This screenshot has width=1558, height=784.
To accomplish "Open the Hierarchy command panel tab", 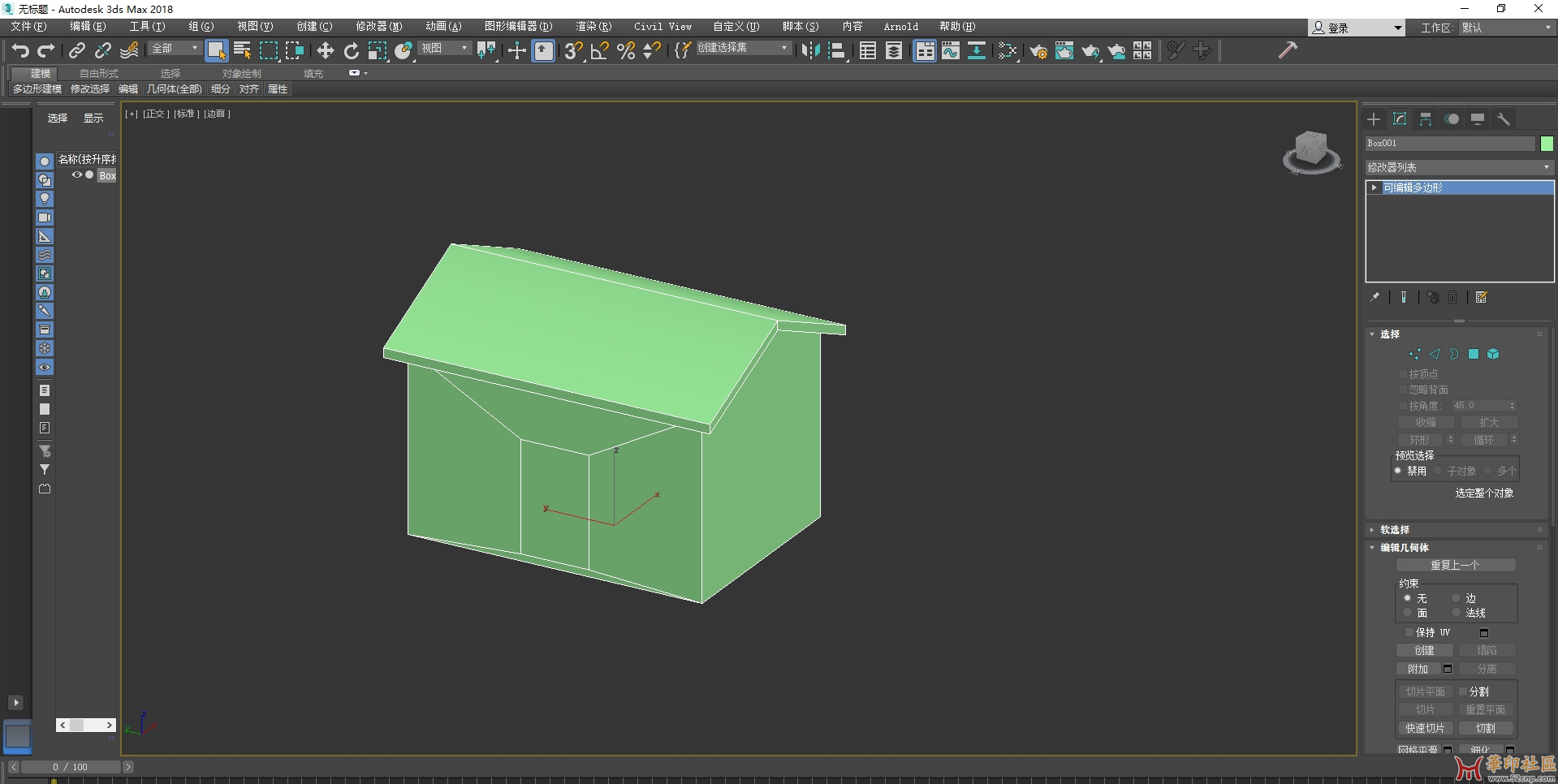I will [x=1426, y=119].
